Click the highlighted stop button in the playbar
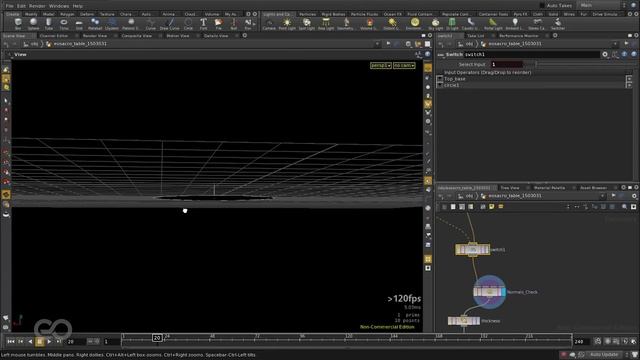The height and width of the screenshot is (360, 640). tap(40, 341)
